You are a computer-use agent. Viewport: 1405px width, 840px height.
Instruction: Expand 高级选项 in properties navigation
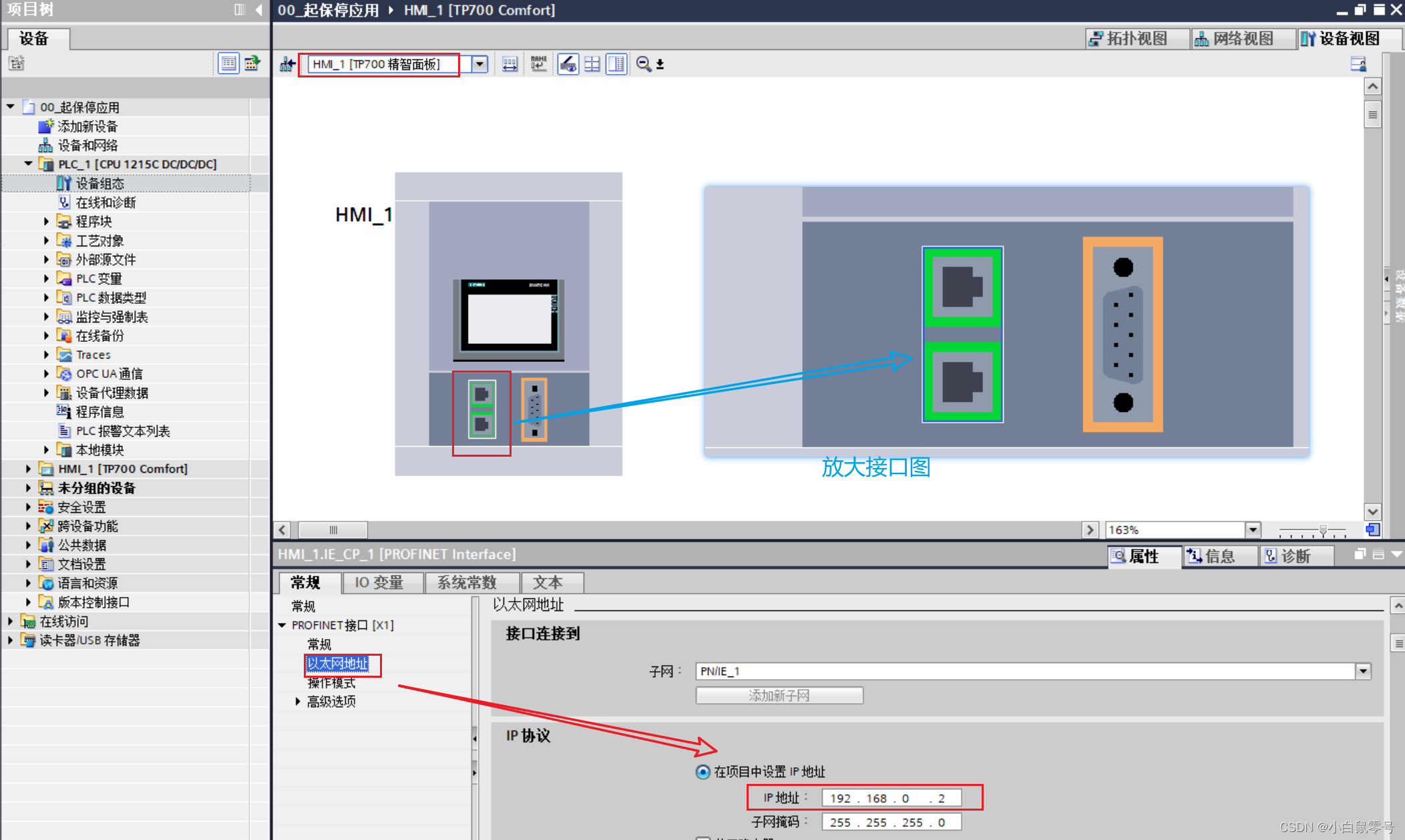[x=298, y=701]
